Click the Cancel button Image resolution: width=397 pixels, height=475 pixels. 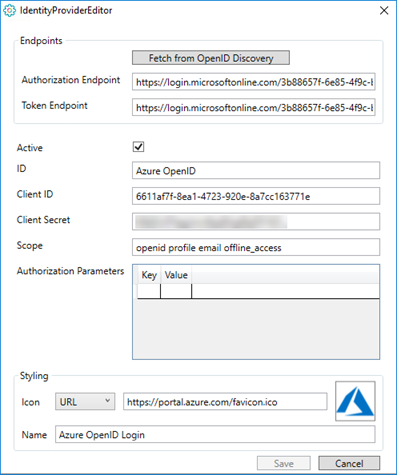349,463
